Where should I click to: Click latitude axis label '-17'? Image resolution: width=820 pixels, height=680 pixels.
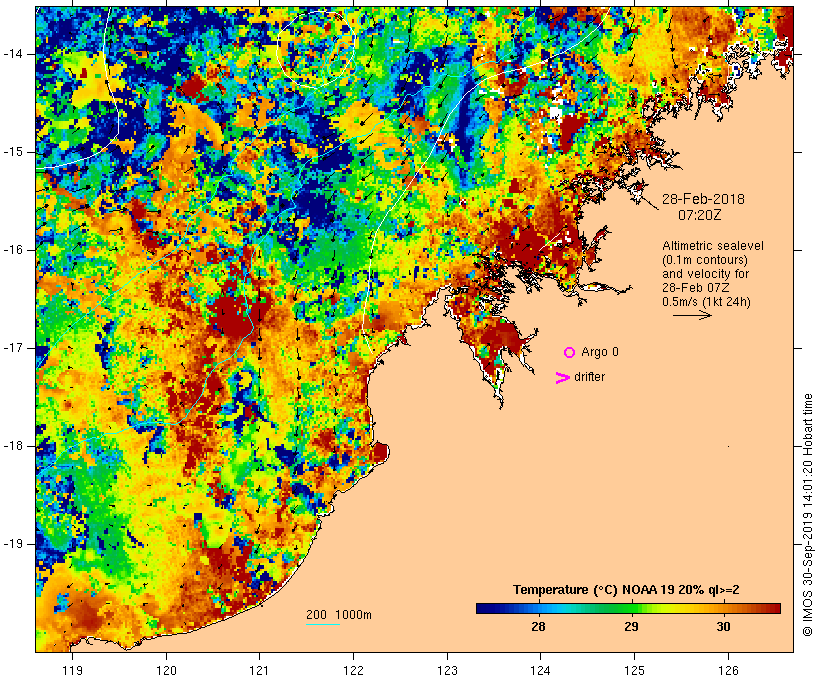(x=12, y=348)
